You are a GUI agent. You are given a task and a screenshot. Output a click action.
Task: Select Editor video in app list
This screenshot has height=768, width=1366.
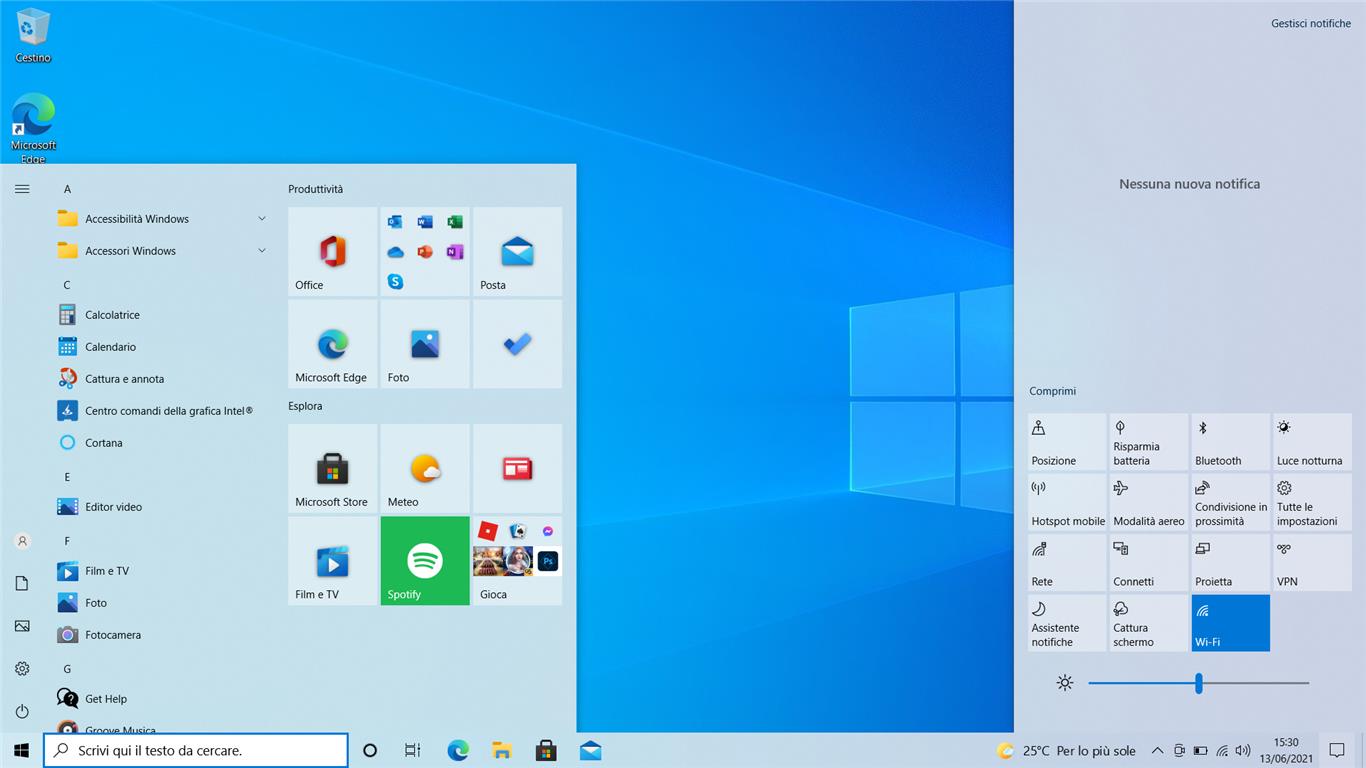[113, 507]
